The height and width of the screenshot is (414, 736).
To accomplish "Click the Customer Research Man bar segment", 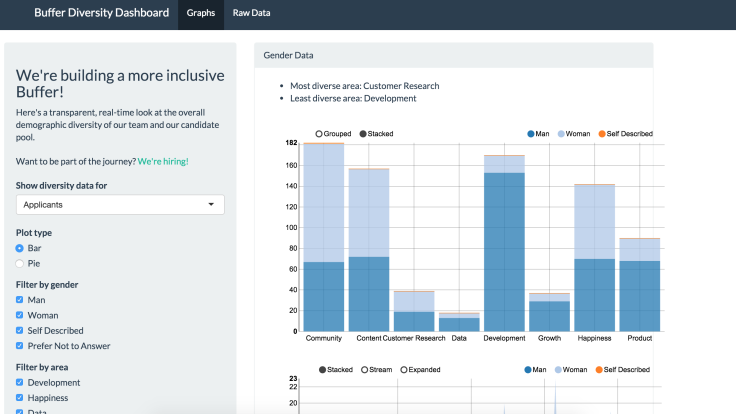I will point(414,322).
